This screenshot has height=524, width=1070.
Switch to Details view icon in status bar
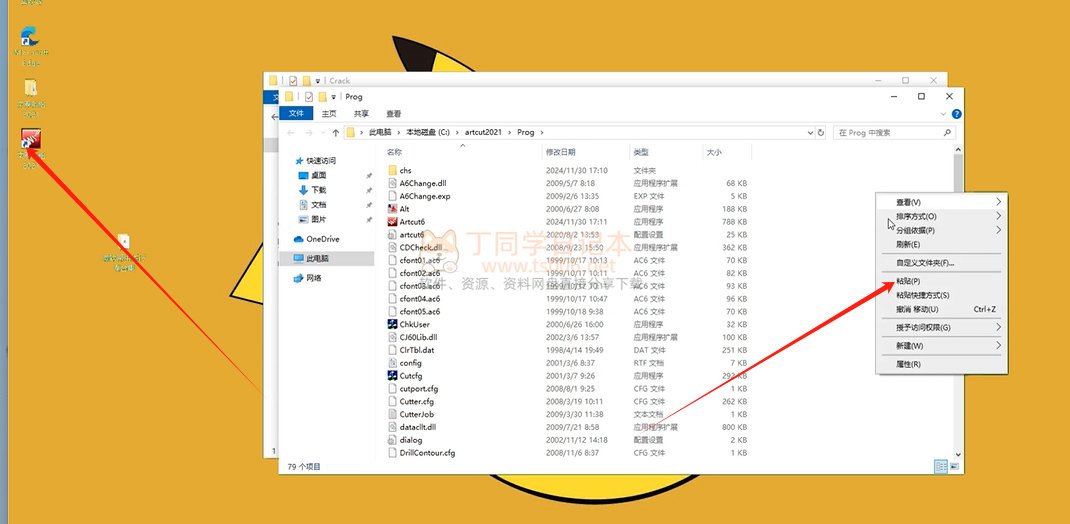pyautogui.click(x=941, y=467)
